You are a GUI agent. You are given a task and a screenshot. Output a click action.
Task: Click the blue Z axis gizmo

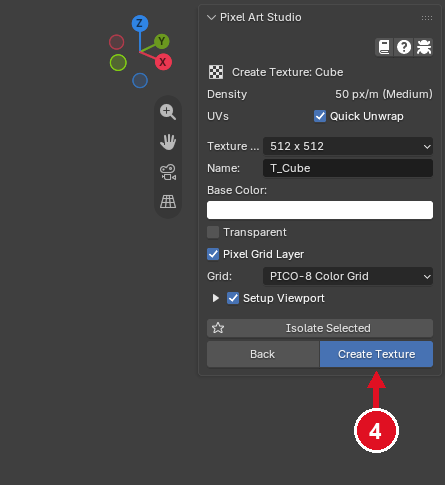point(140,24)
